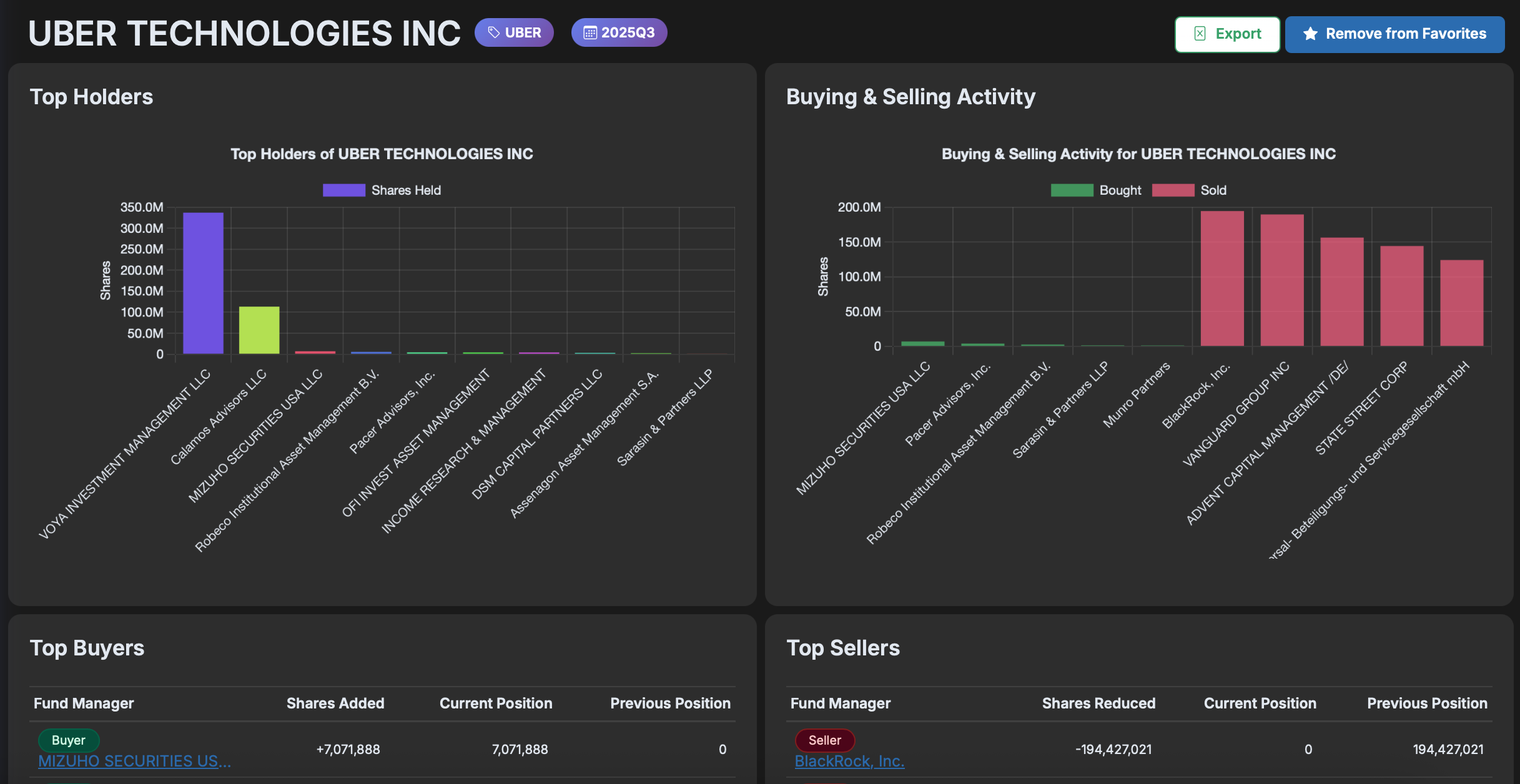Click the calendar icon beside 2025Q3
This screenshot has height=784, width=1520.
[590, 32]
